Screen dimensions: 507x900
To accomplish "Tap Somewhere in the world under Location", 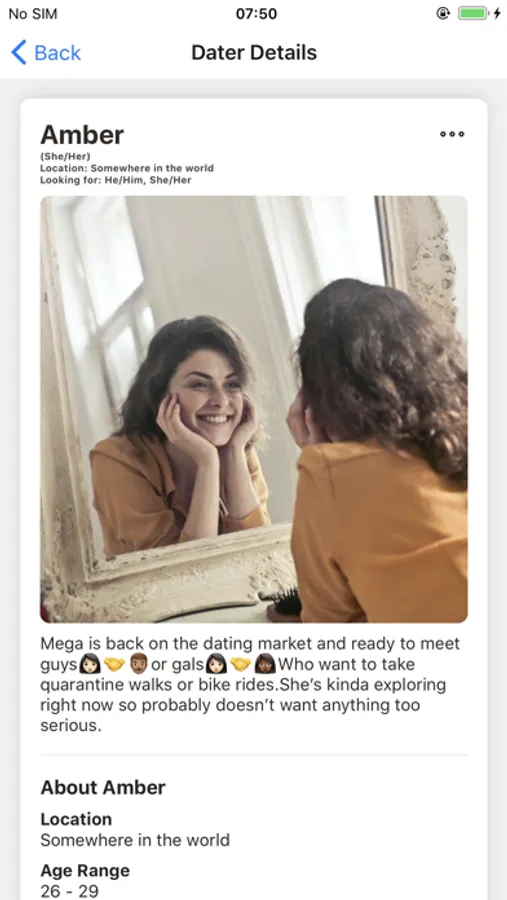I will (x=135, y=840).
